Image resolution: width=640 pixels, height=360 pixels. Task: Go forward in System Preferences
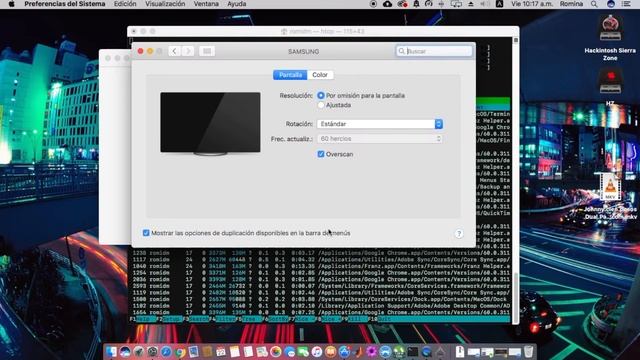188,51
